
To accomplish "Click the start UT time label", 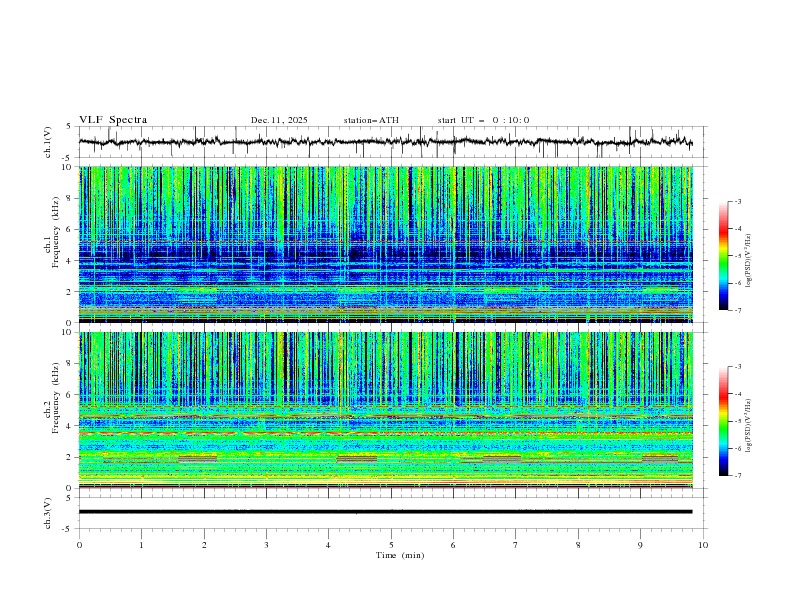I will pos(483,120).
